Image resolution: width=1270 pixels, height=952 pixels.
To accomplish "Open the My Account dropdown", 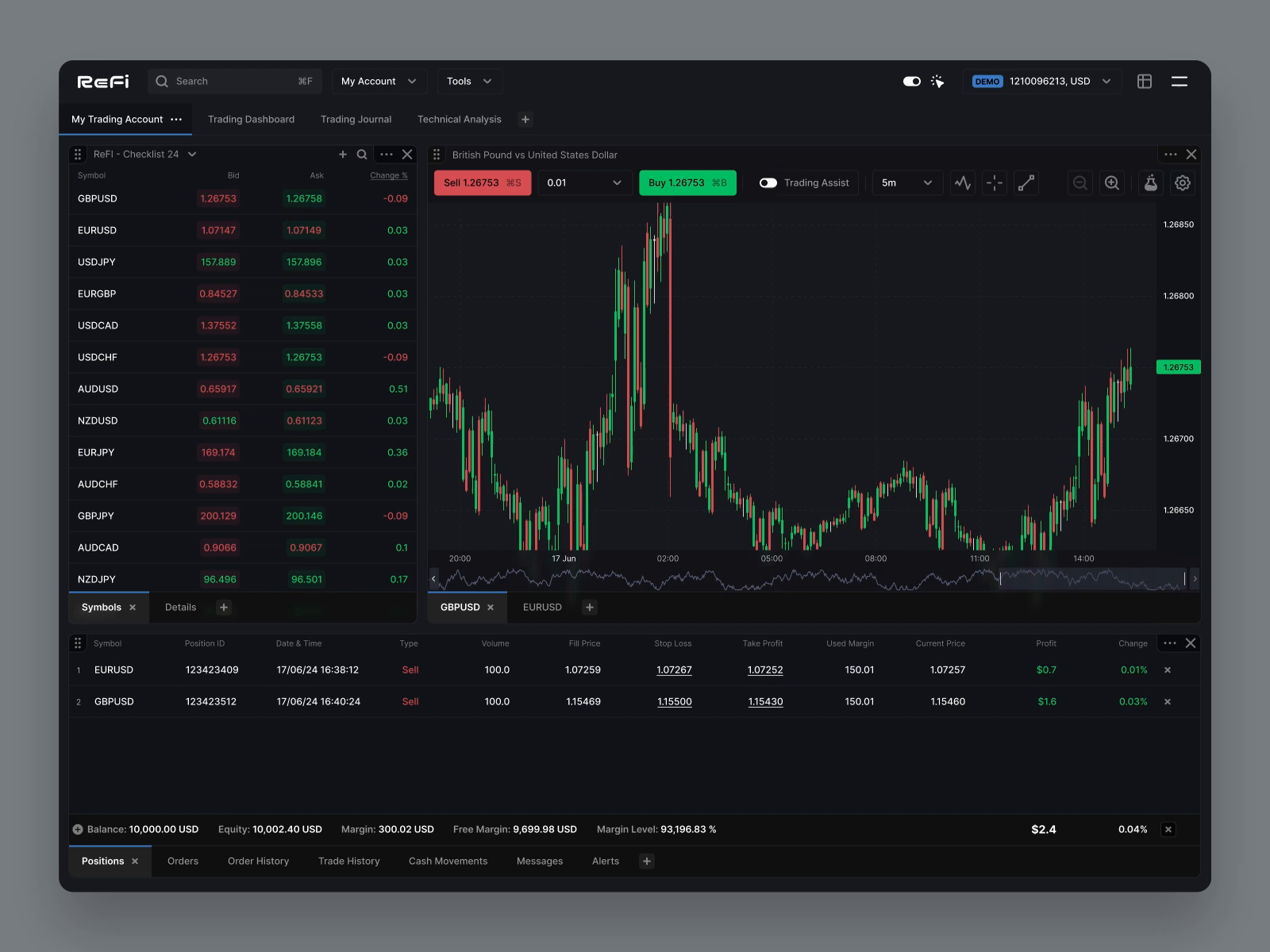I will point(379,82).
